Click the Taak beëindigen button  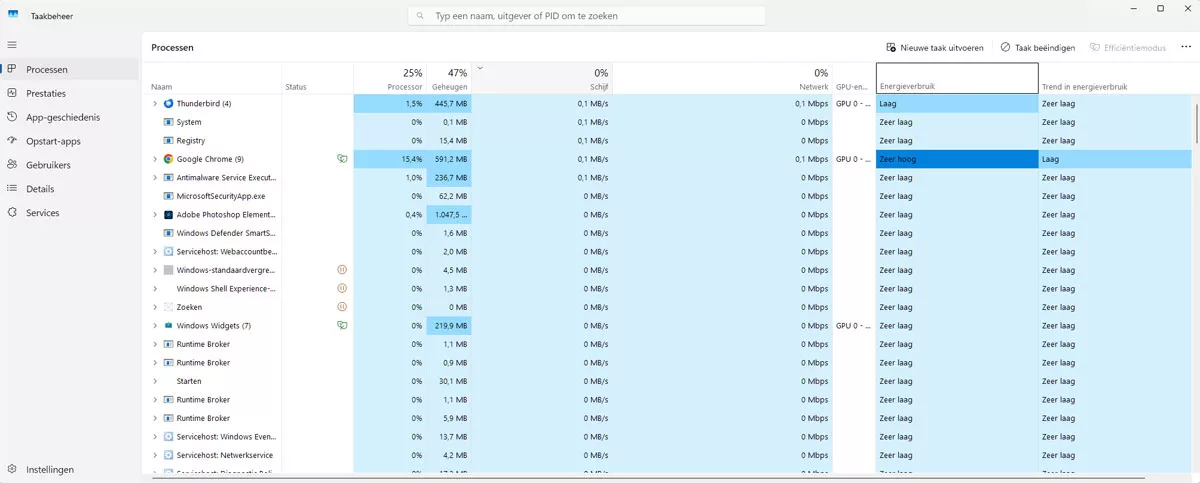tap(1037, 47)
